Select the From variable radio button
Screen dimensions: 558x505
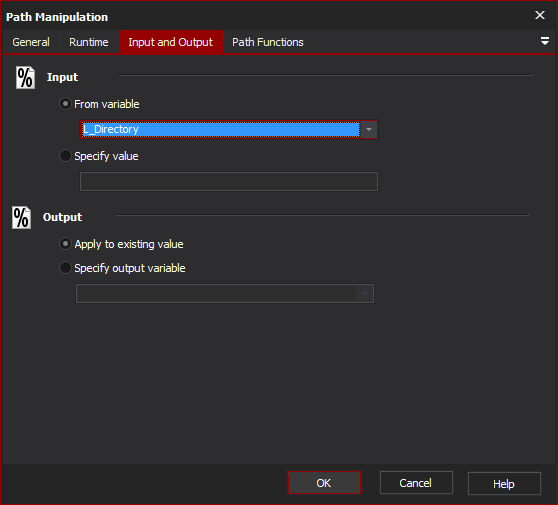65,104
